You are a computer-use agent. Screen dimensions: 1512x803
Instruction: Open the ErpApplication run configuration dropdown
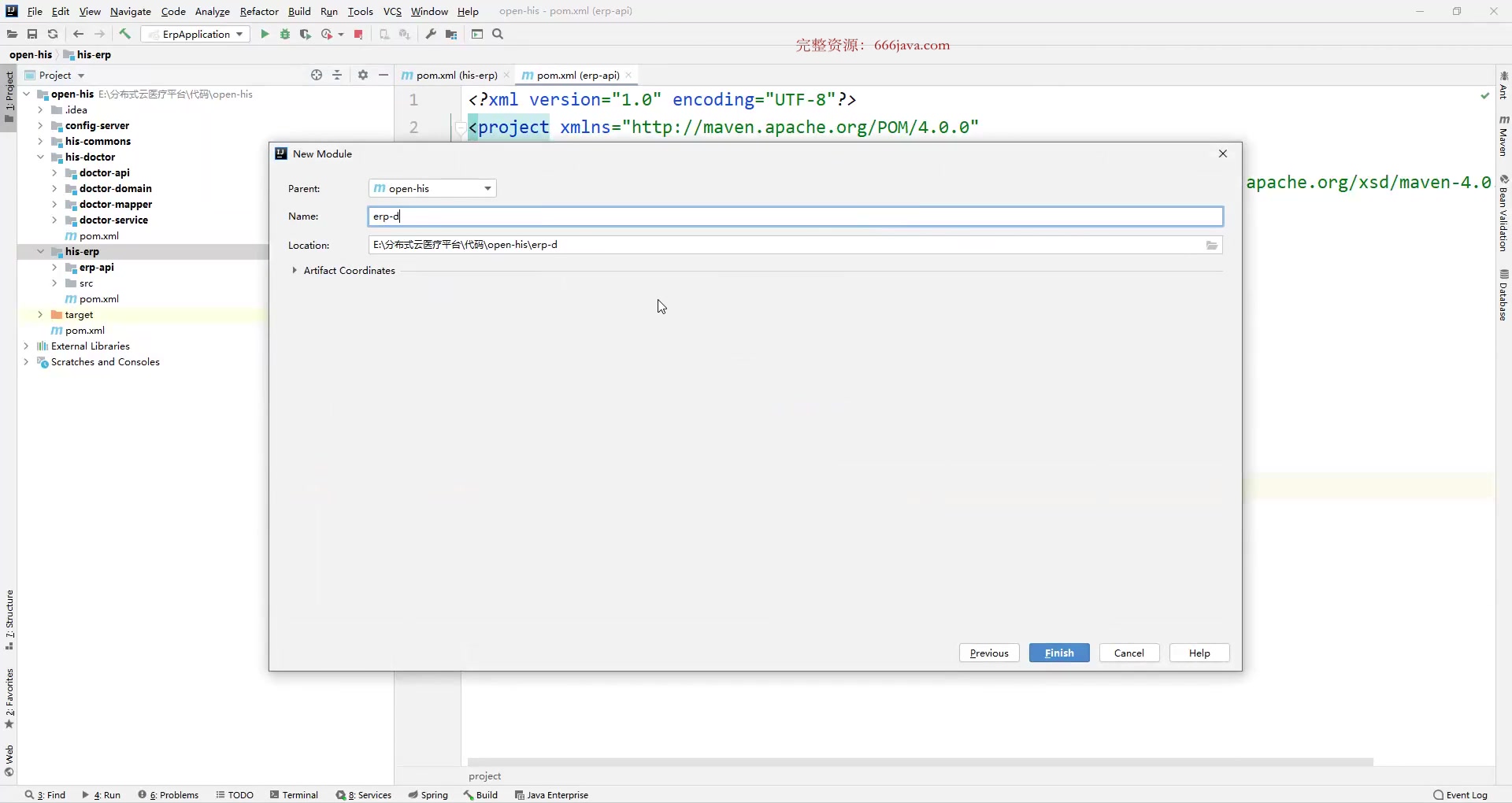(x=195, y=34)
